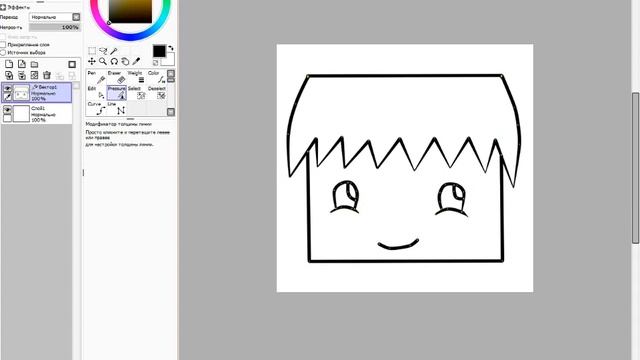Toggle the pen link box on Вектор1 layer
The image size is (640, 360).
7,97
